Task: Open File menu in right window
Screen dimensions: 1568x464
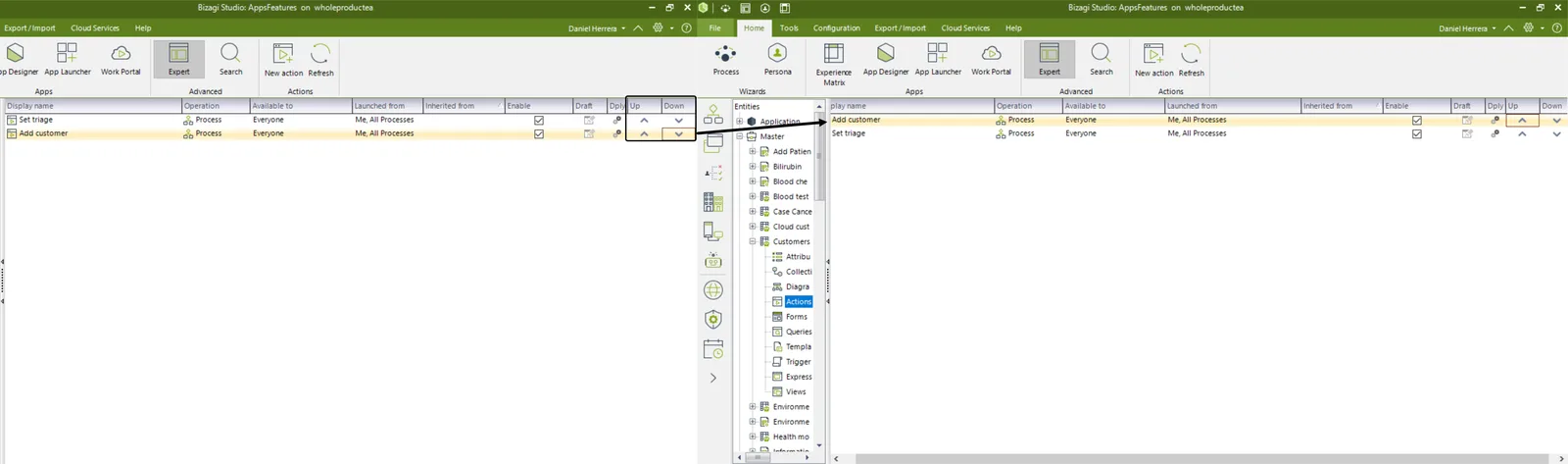Action: click(x=715, y=28)
